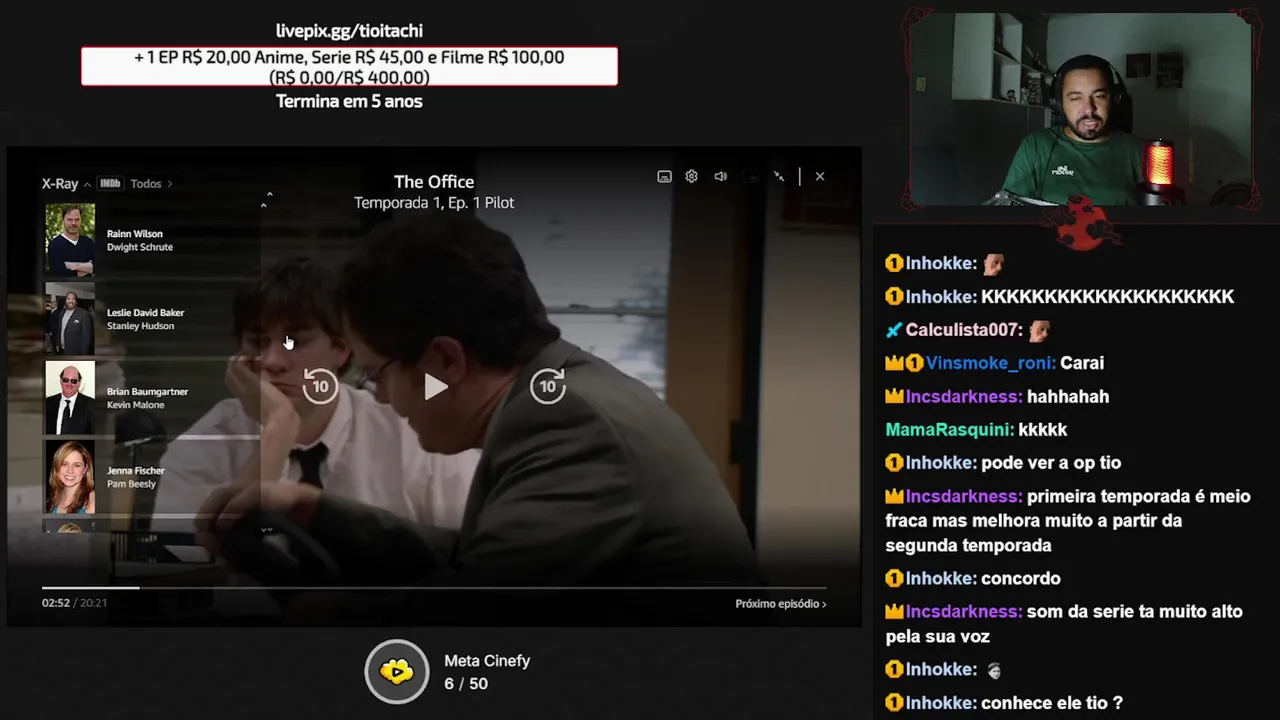Screen dimensions: 1280x720
Task: Click the Pam Beesly character name
Action: pyautogui.click(x=131, y=484)
